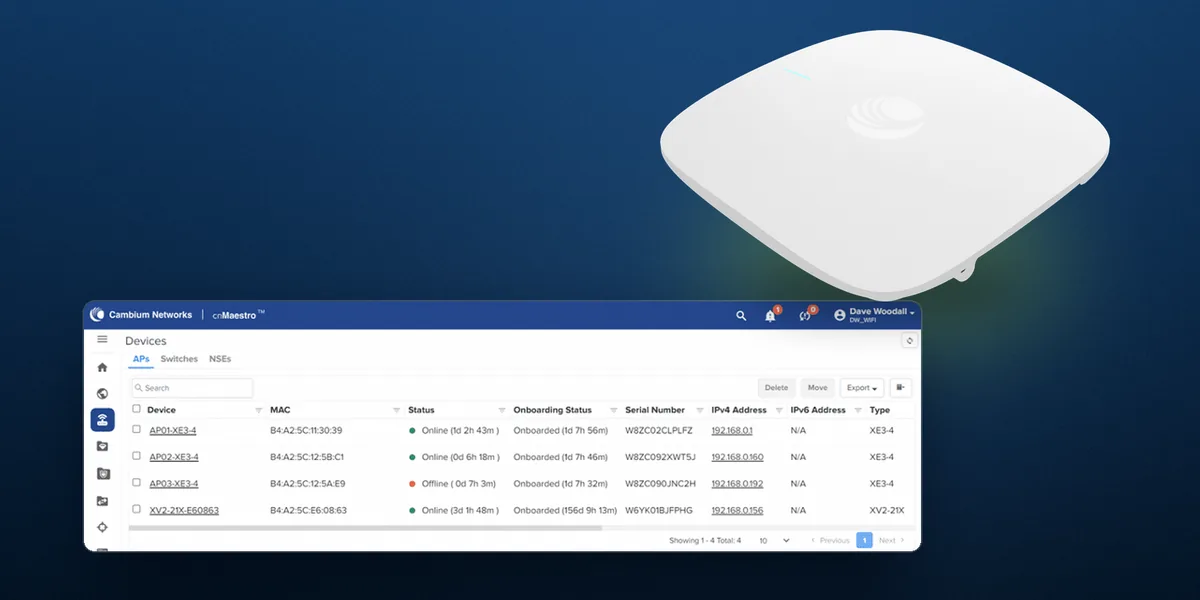Click the column chooser icon beside Export
Viewport: 1200px width, 600px height.
pyautogui.click(x=900, y=387)
